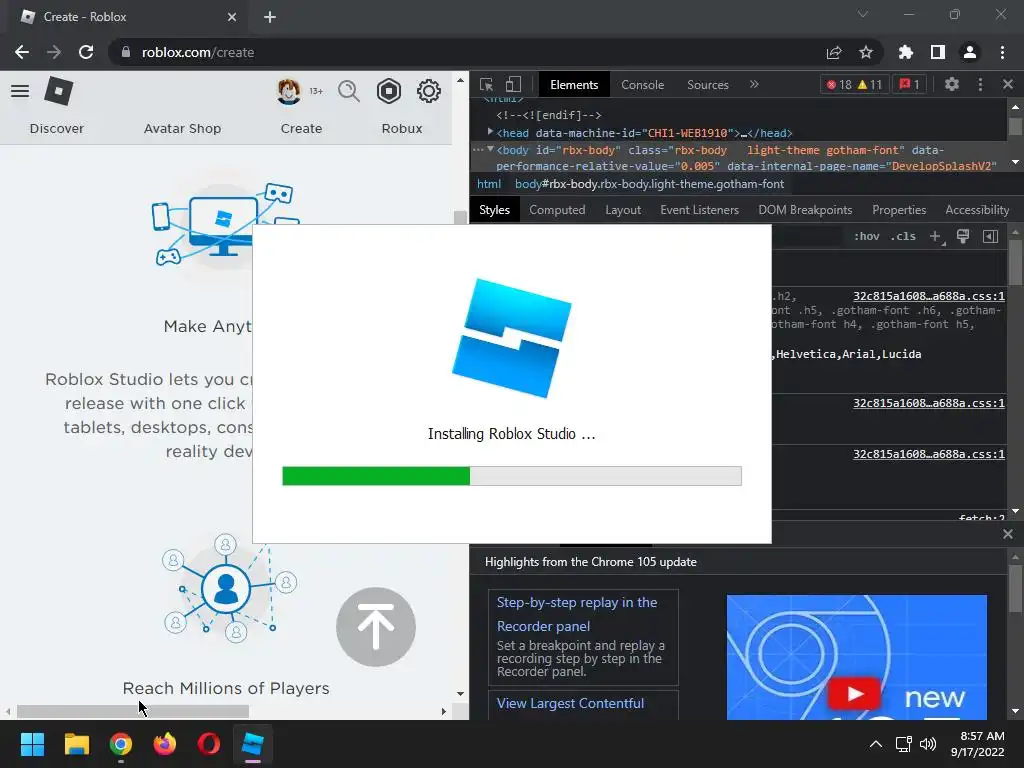
Task: Add new style rule plus icon
Action: point(936,236)
